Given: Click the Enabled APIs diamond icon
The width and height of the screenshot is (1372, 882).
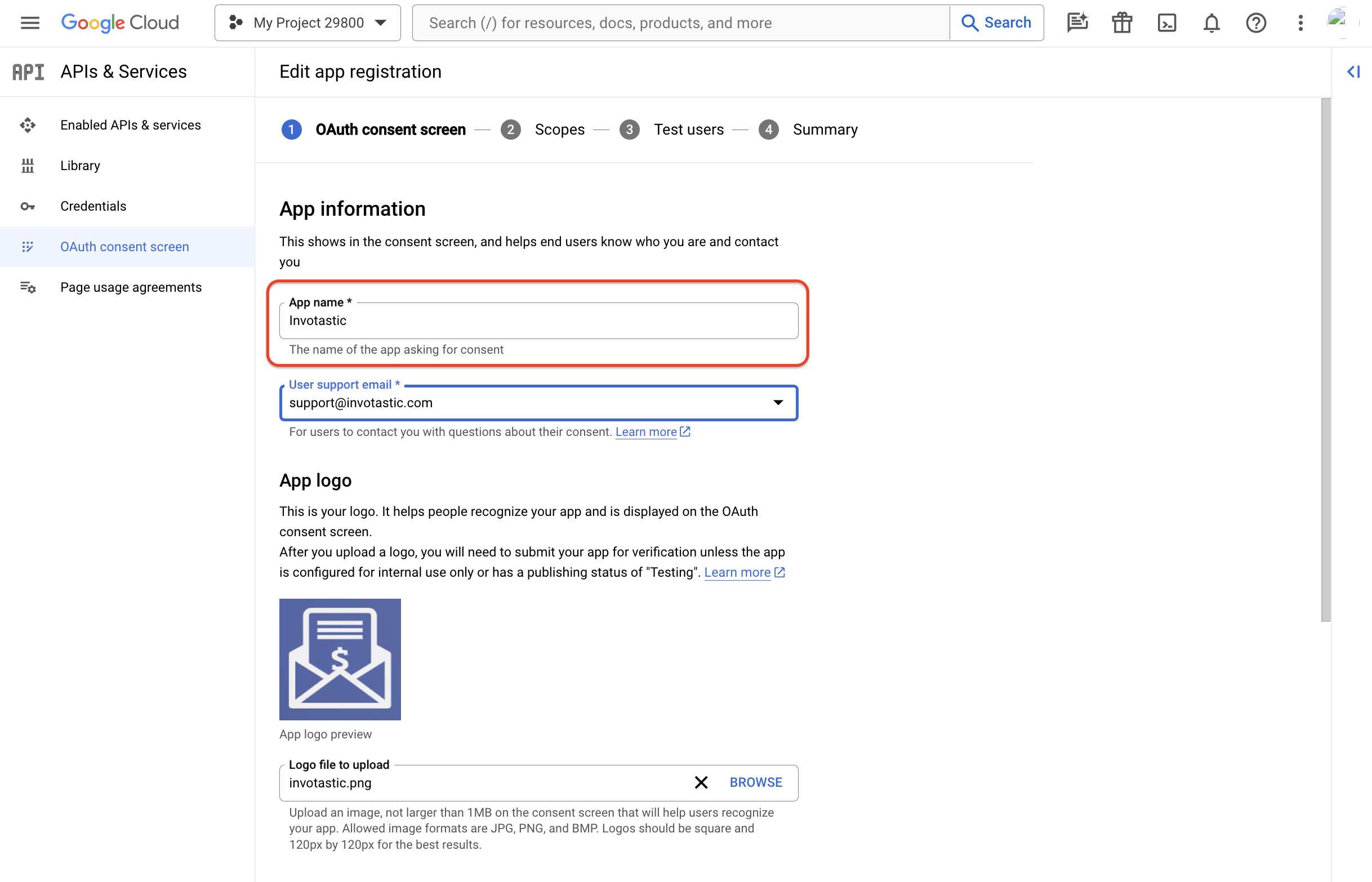Looking at the screenshot, I should [x=28, y=125].
